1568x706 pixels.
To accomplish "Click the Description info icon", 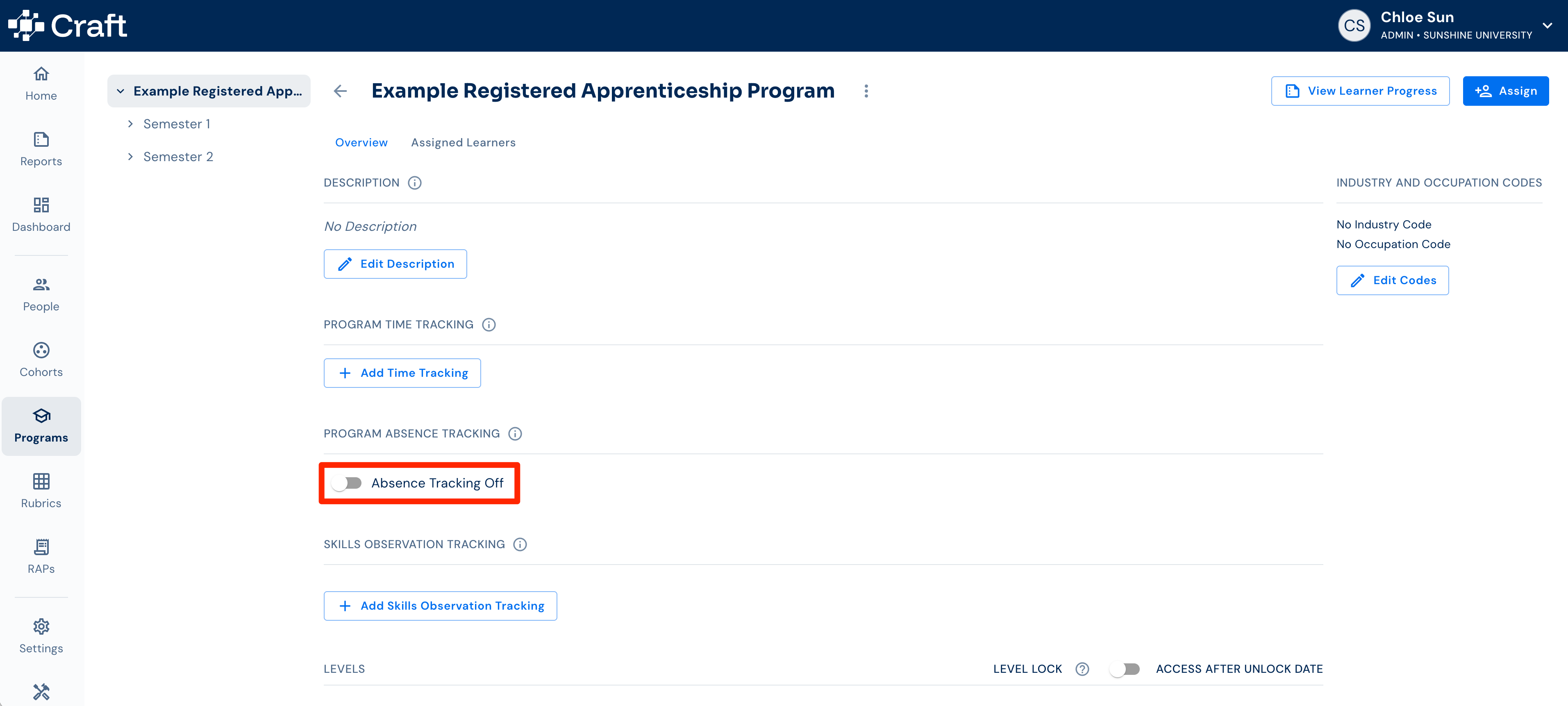I will point(414,183).
